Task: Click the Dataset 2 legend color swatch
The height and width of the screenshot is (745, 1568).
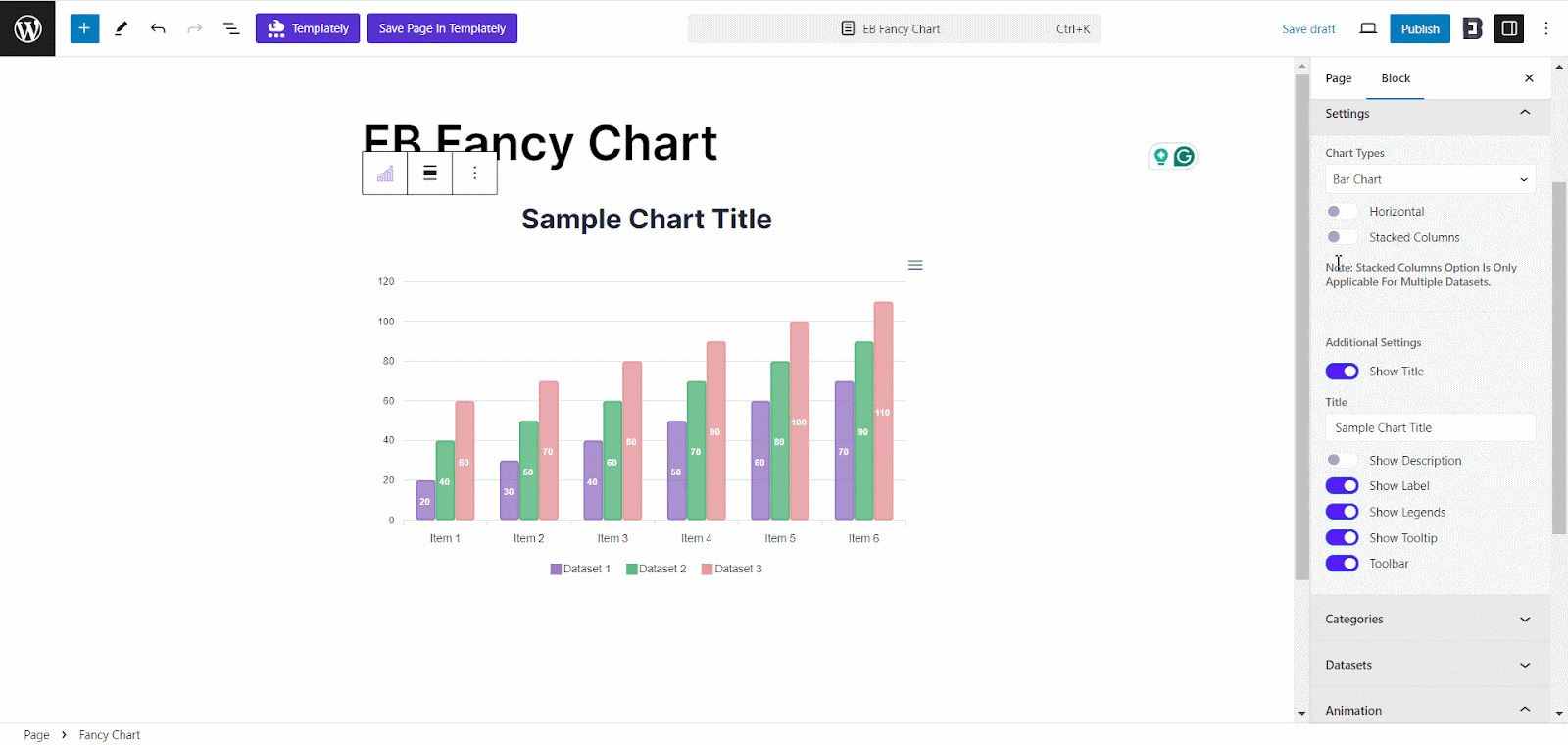Action: [x=634, y=569]
